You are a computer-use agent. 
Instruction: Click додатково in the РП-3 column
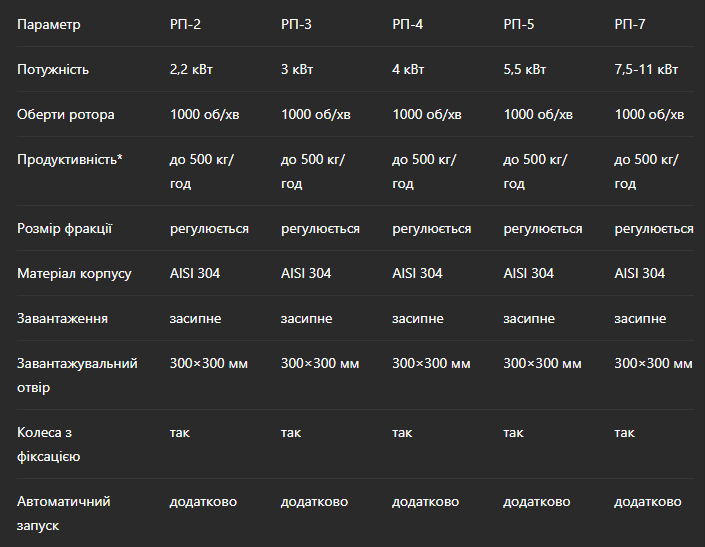pos(314,502)
